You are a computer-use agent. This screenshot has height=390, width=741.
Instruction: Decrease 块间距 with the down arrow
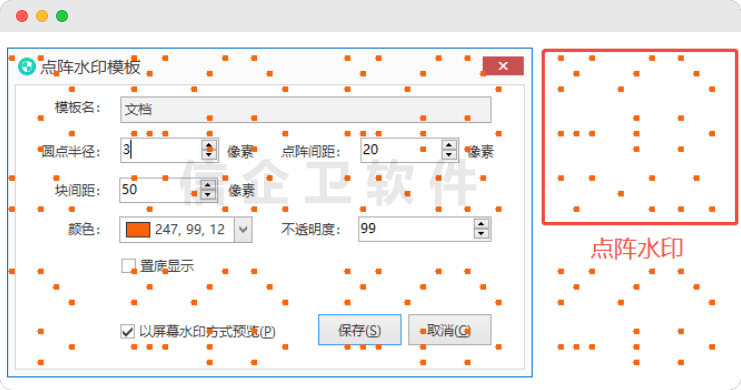(208, 195)
